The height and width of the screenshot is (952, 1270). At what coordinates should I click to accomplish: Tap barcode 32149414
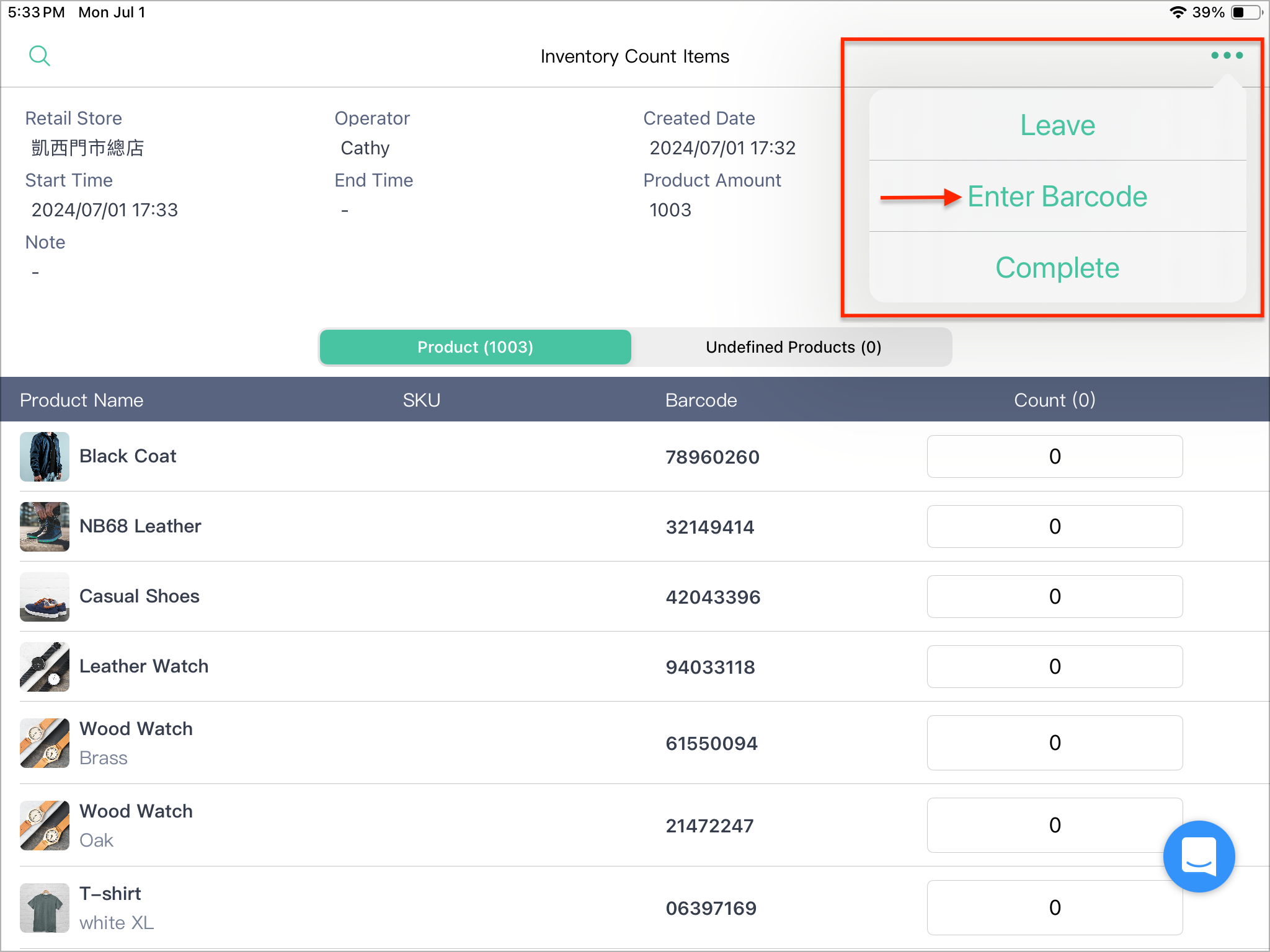click(x=710, y=527)
